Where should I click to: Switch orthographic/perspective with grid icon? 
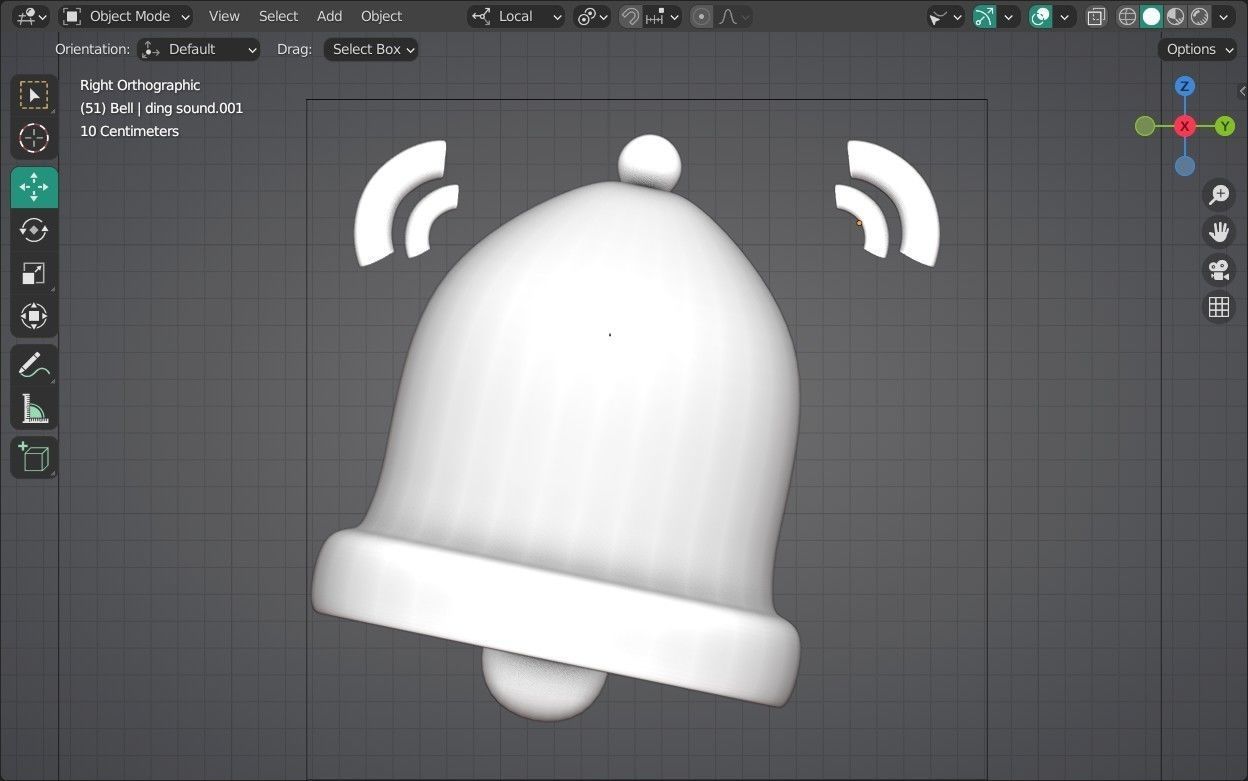pos(1218,308)
